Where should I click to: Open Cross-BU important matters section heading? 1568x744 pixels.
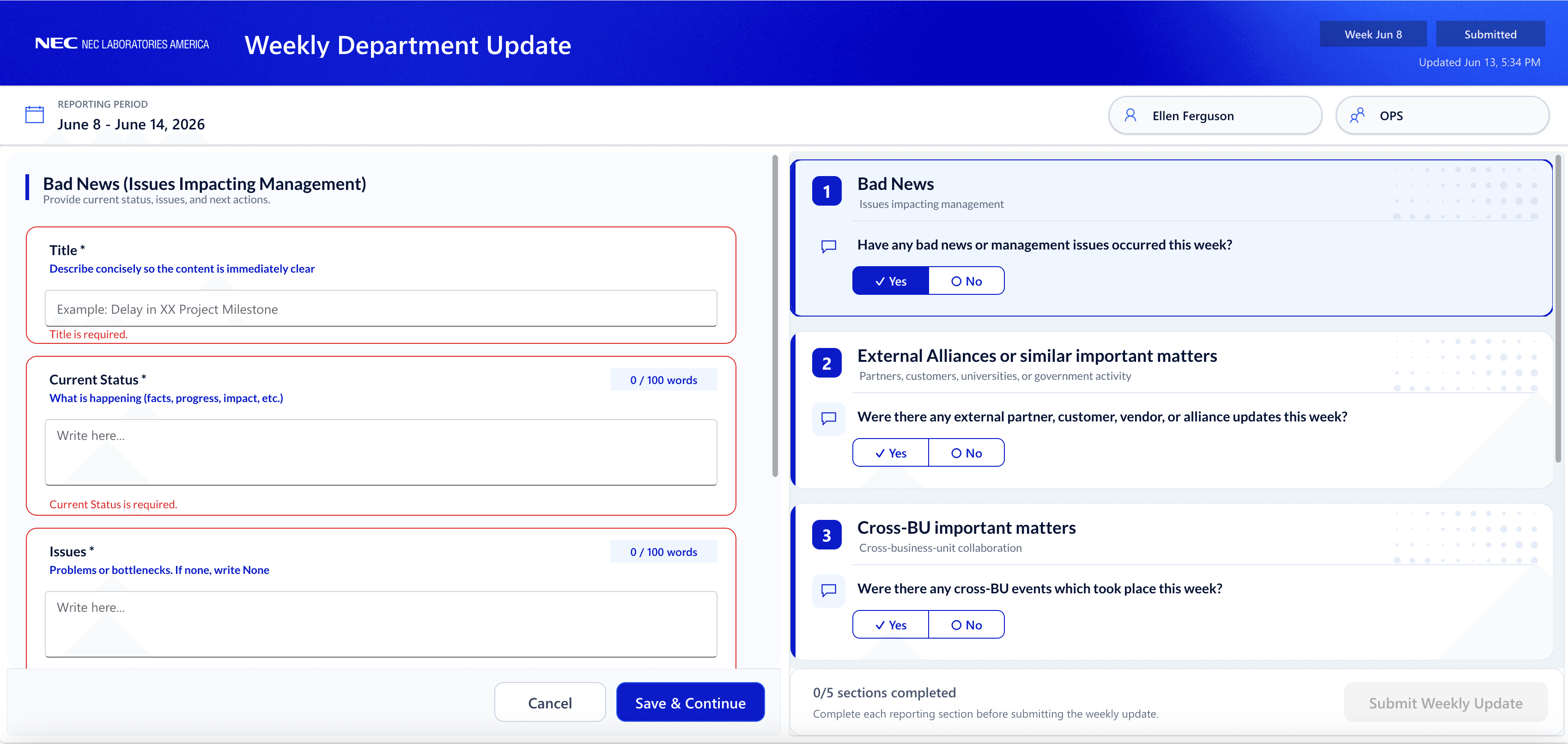966,528
